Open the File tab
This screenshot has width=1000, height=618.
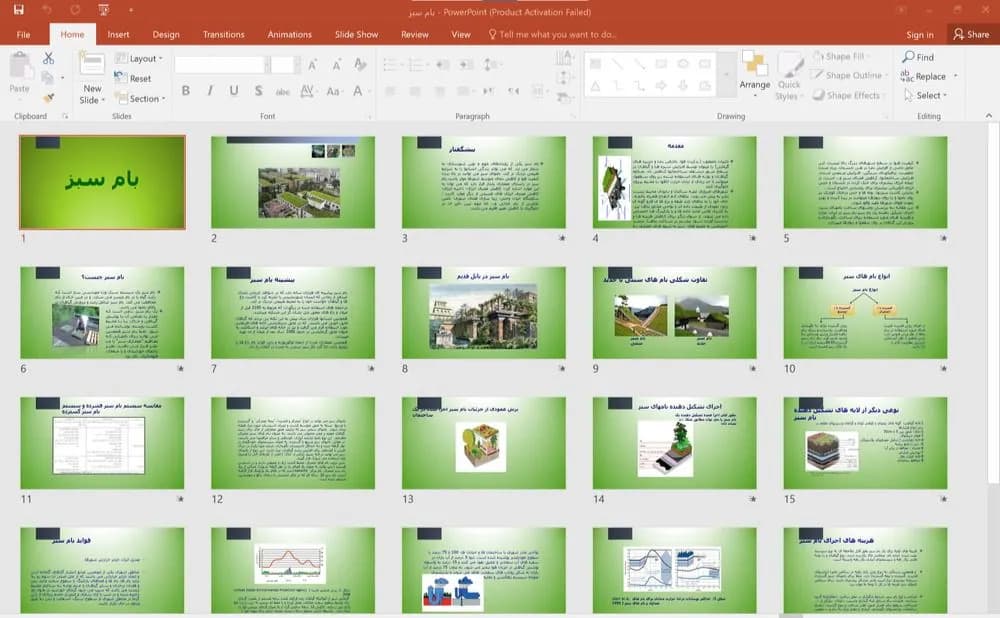click(24, 34)
